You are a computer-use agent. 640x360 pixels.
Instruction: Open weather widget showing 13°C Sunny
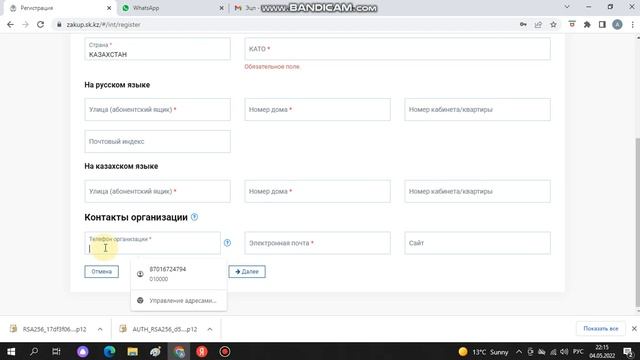[483, 351]
